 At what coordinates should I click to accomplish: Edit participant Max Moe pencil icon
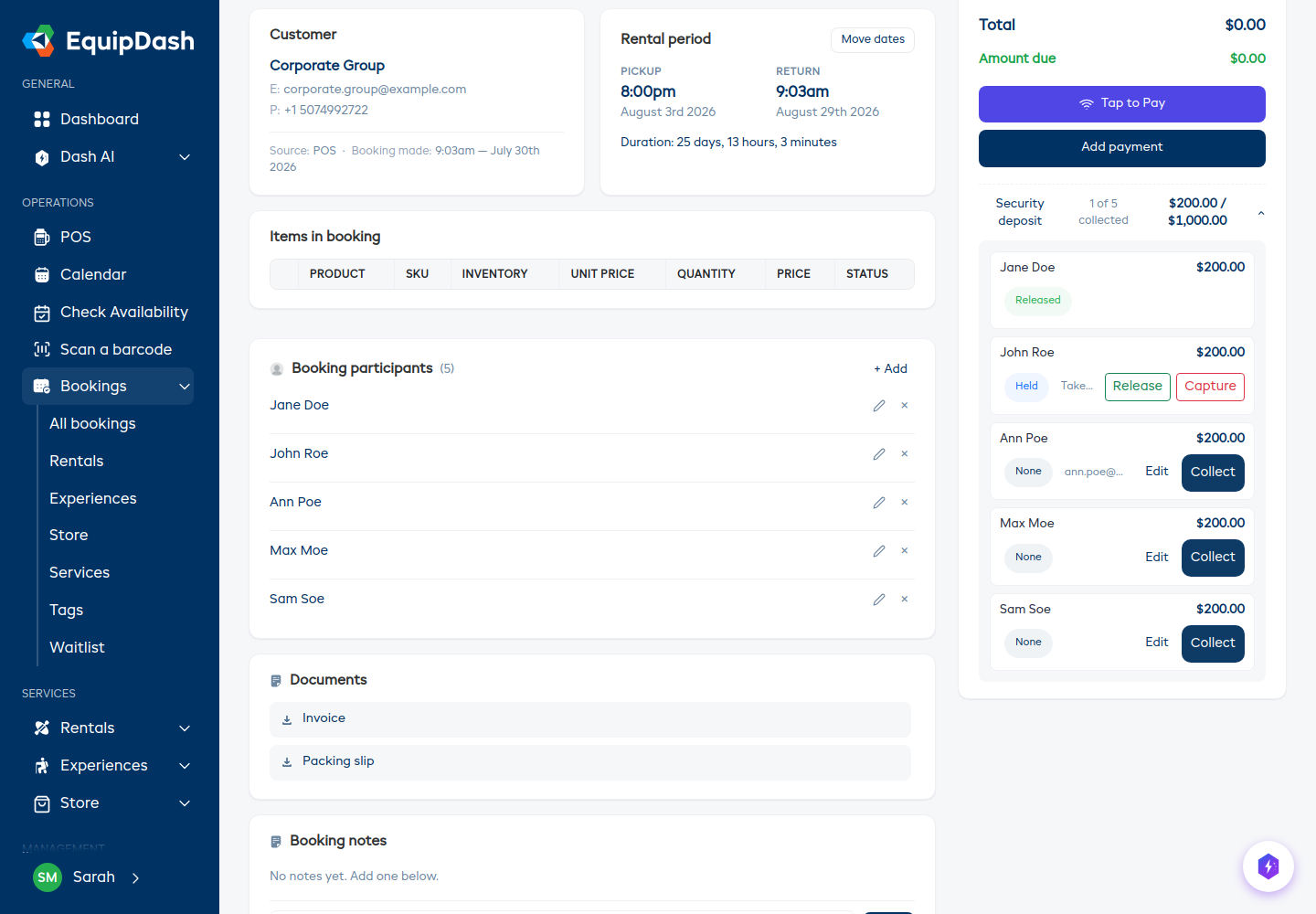point(879,551)
